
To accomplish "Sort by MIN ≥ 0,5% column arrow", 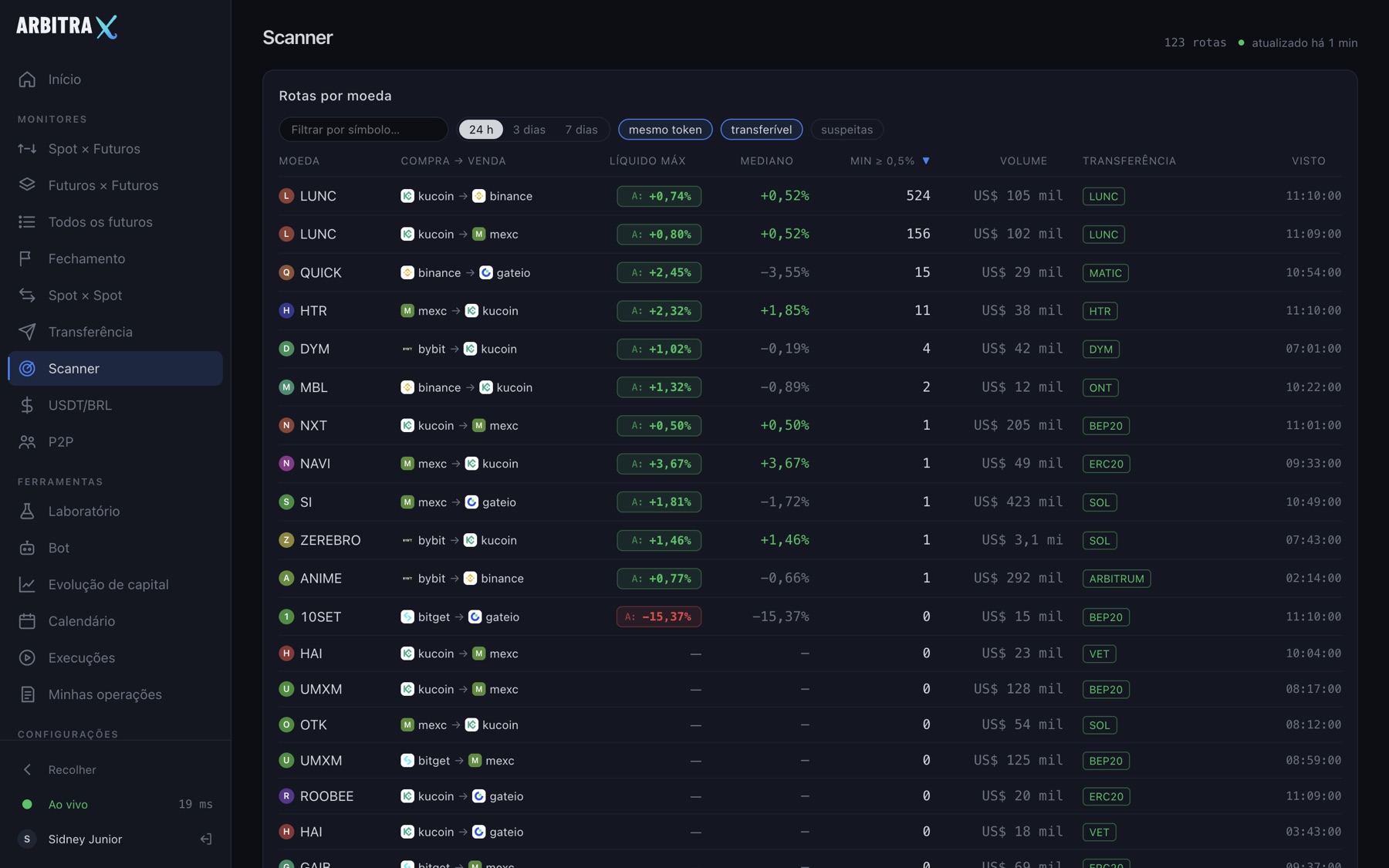I will click(x=926, y=160).
